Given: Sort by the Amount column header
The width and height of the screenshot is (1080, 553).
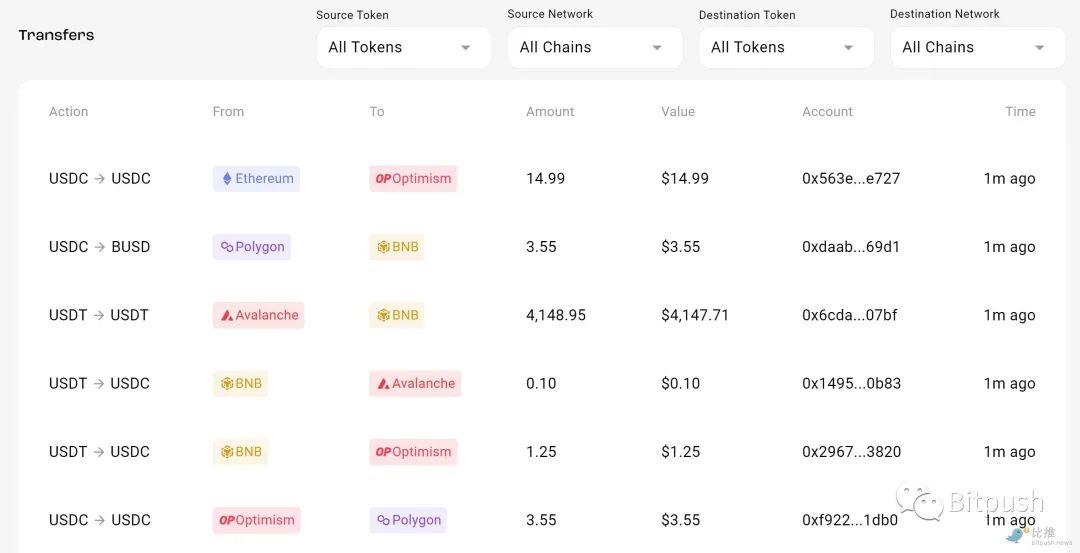Looking at the screenshot, I should (550, 112).
